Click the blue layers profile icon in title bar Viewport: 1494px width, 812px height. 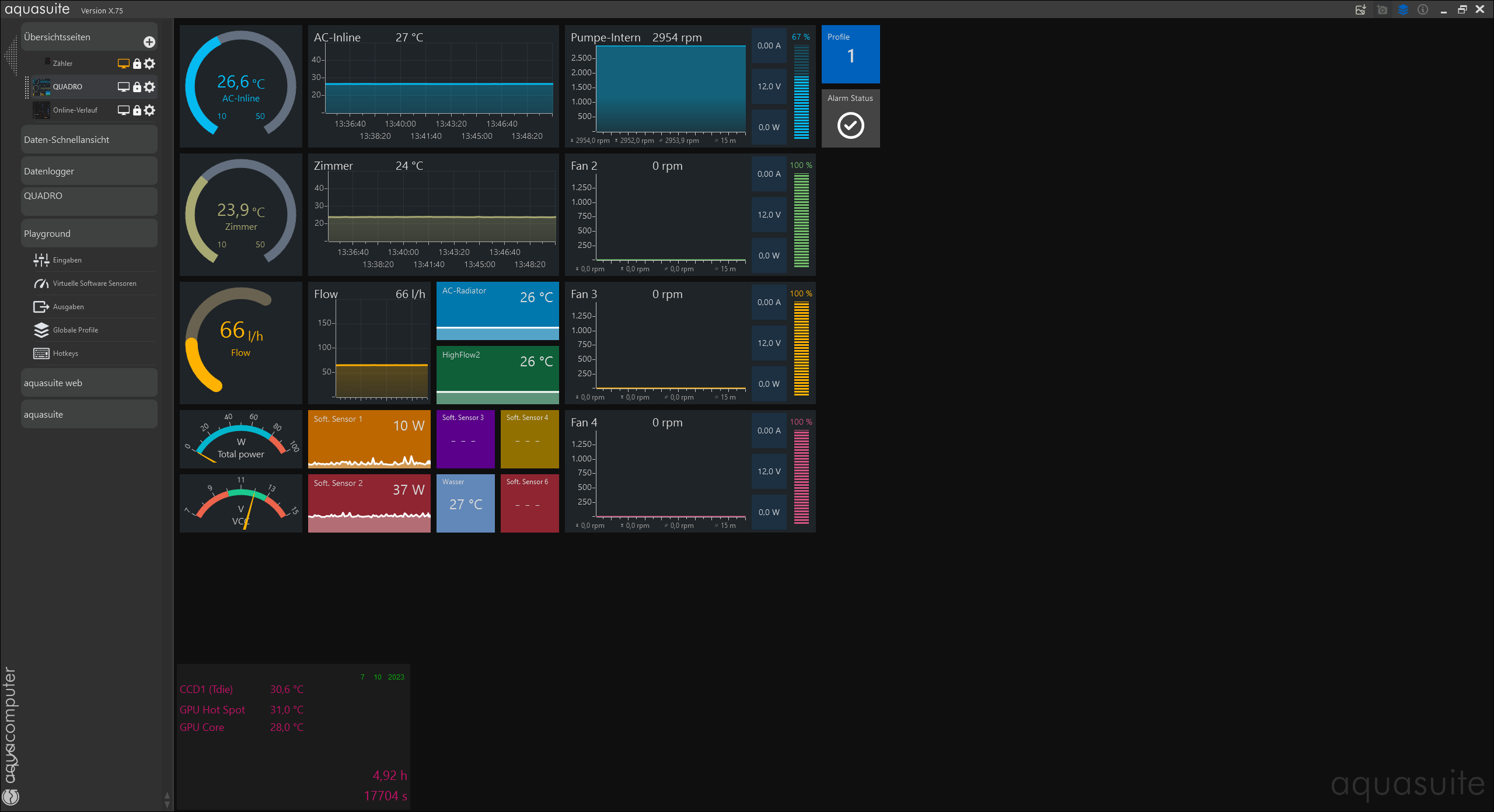point(1403,10)
